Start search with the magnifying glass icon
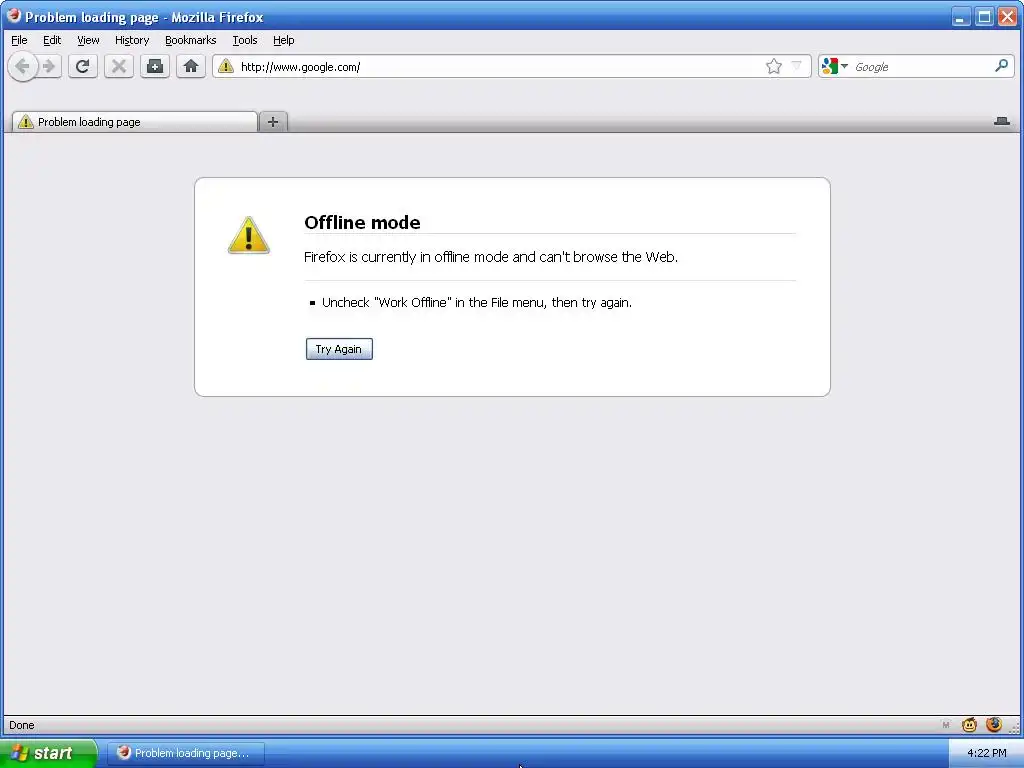This screenshot has width=1024, height=768. tap(1001, 66)
